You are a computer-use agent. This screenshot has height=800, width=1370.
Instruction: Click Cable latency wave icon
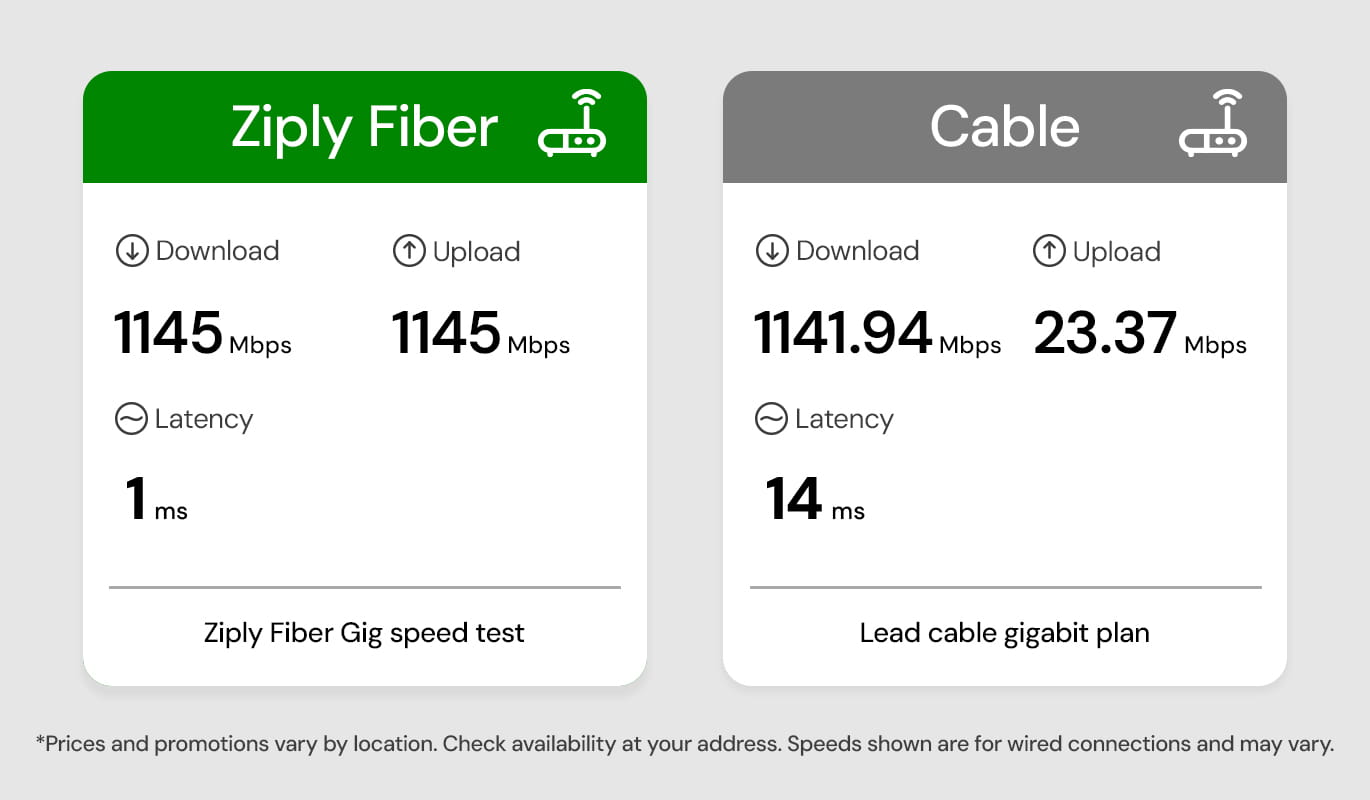click(771, 419)
